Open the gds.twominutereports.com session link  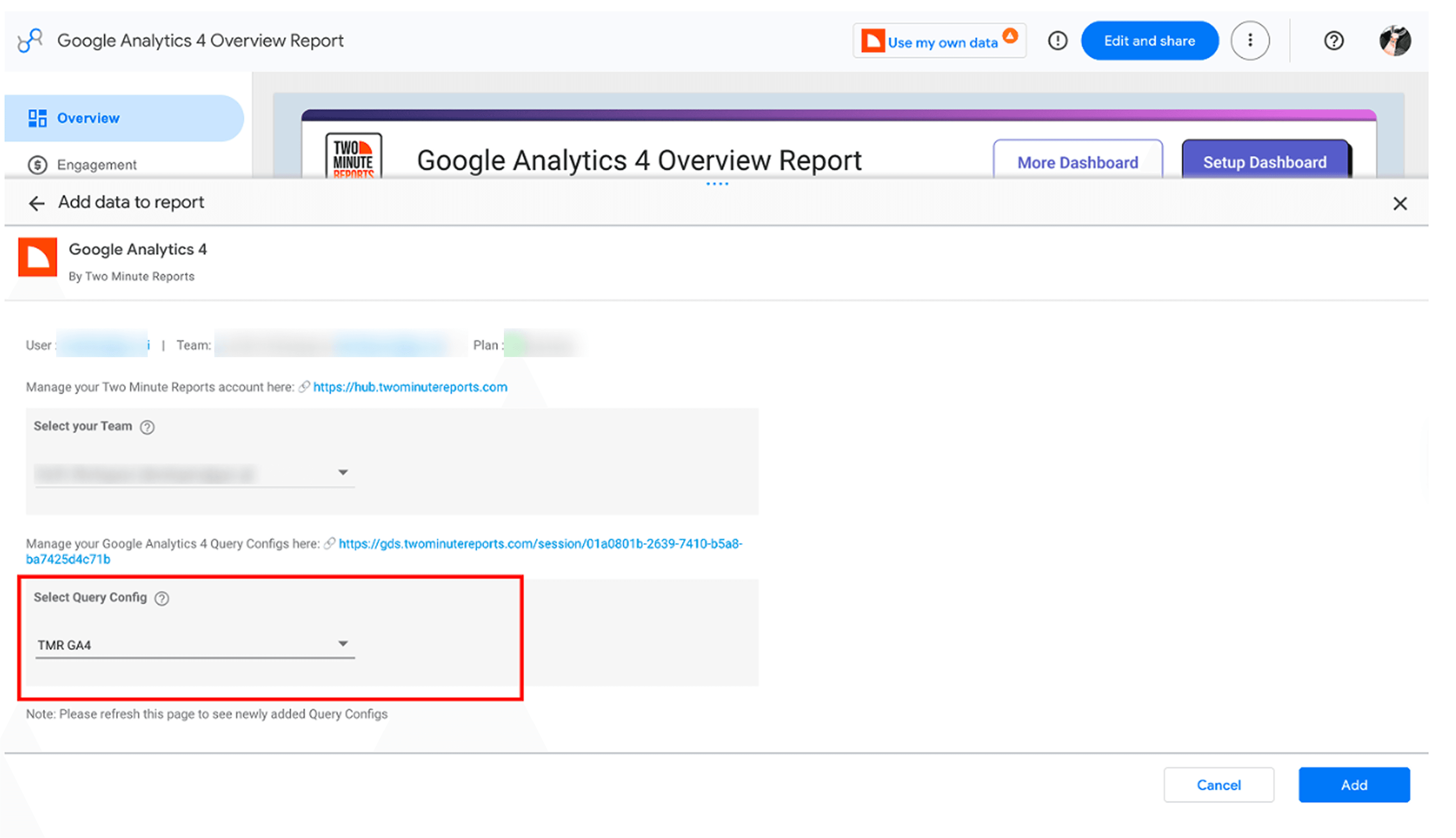pyautogui.click(x=384, y=551)
